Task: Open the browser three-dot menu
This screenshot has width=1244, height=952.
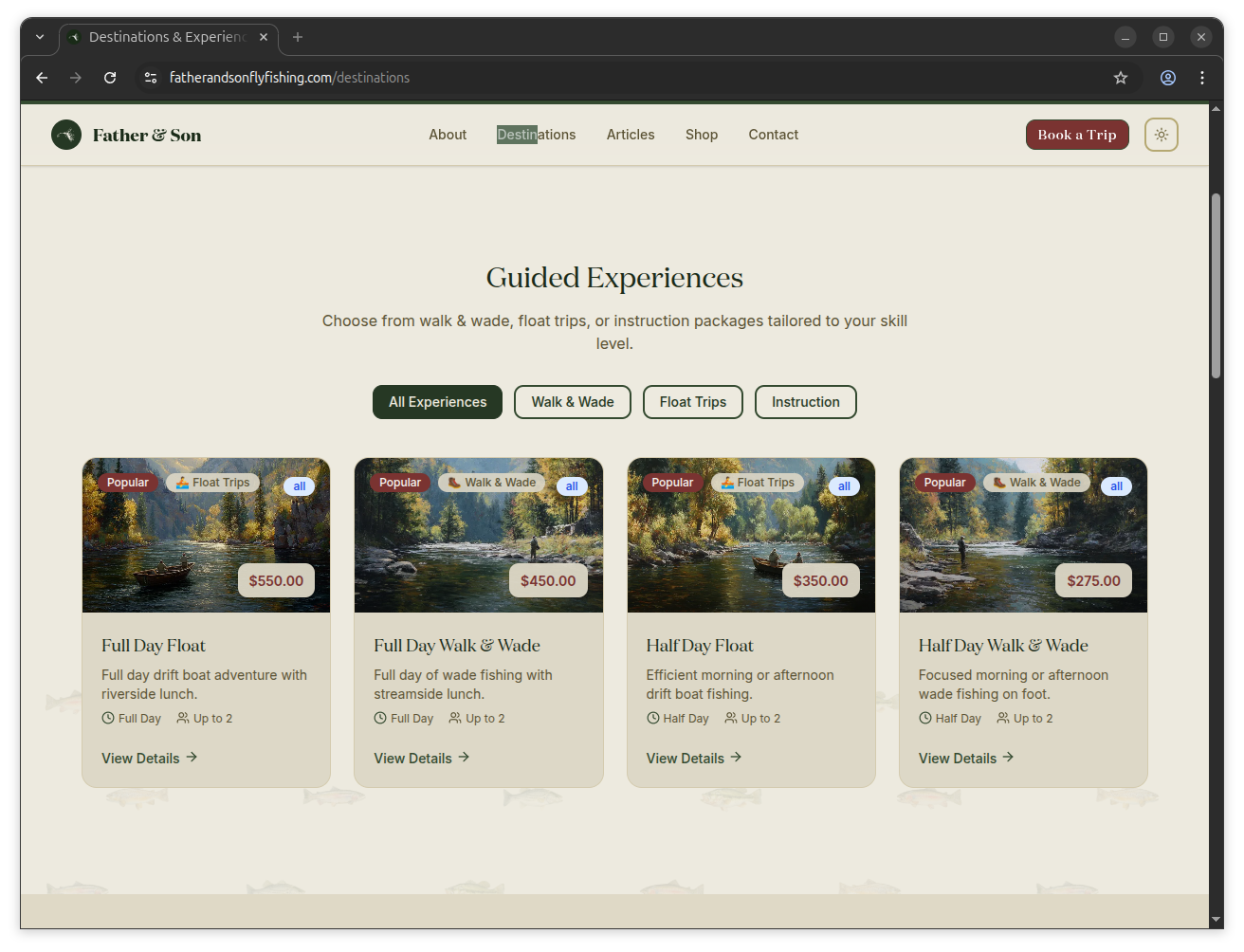Action: [x=1202, y=78]
